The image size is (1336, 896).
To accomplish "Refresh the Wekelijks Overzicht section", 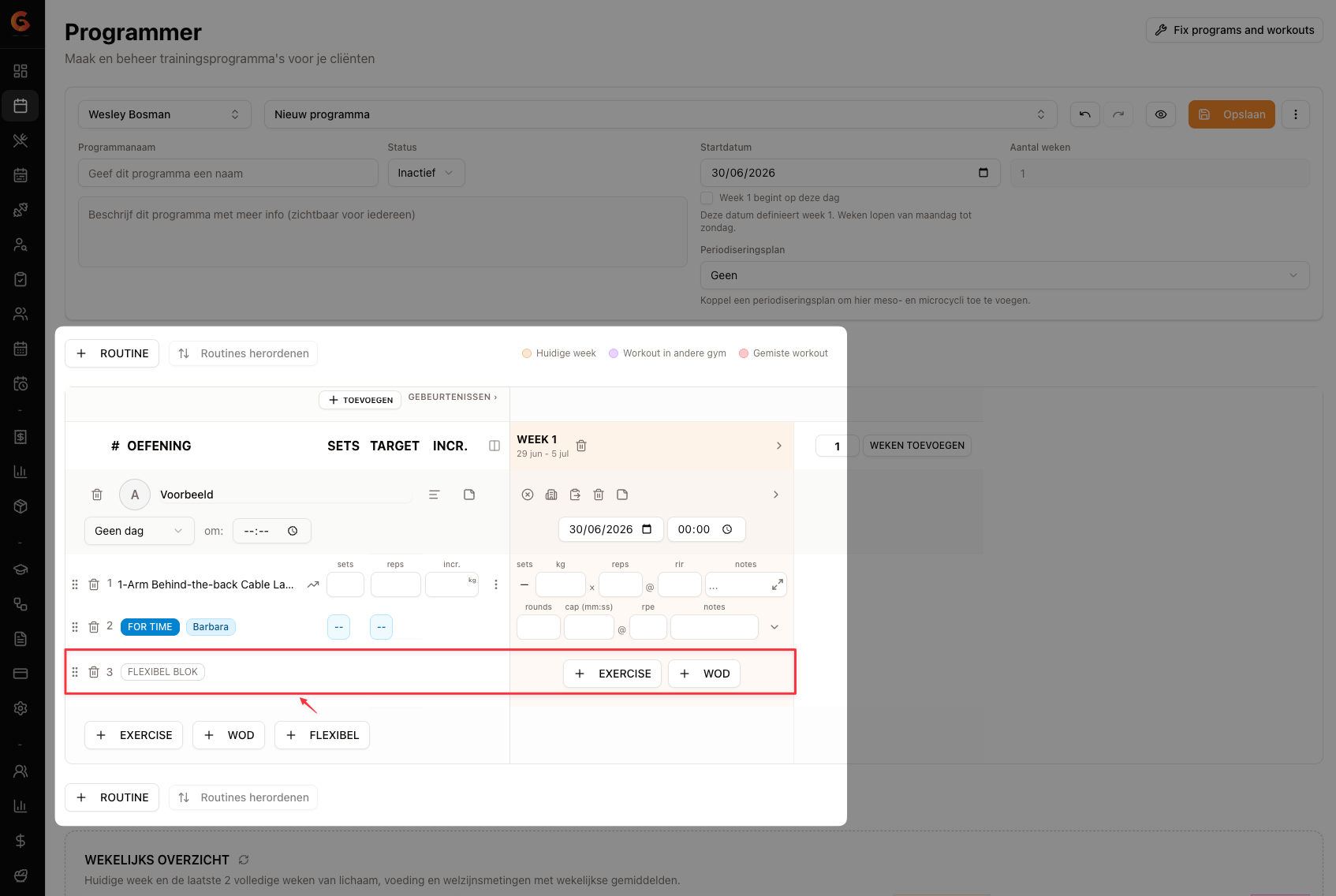I will point(244,860).
